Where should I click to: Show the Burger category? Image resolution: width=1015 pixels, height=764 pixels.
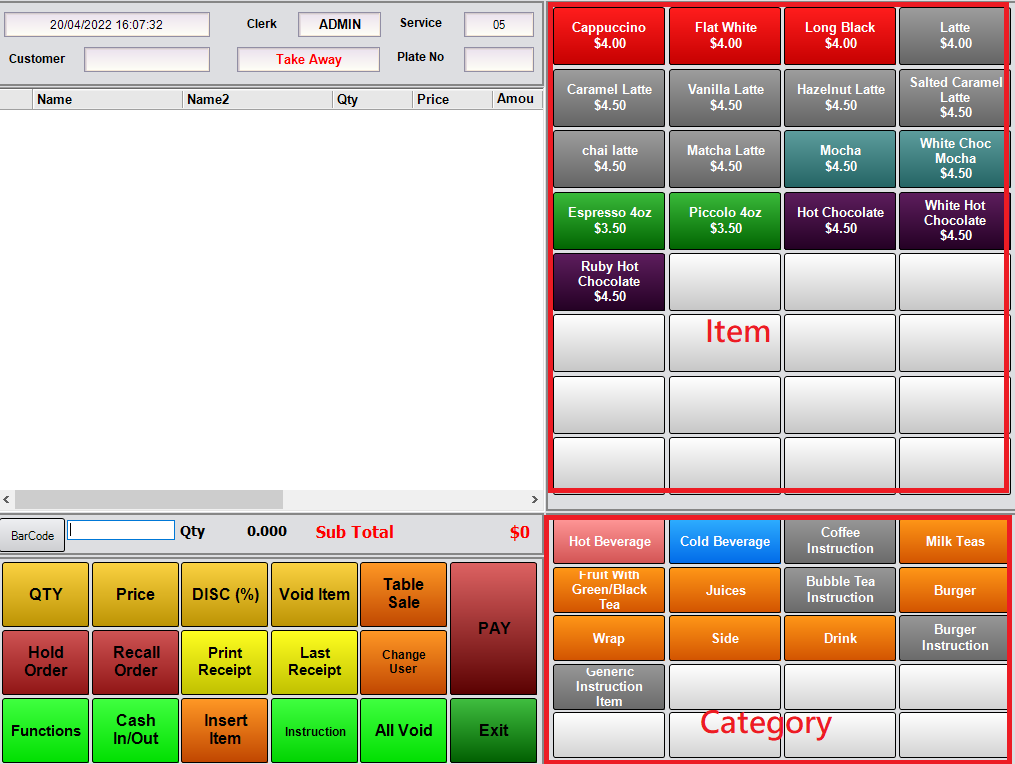955,590
